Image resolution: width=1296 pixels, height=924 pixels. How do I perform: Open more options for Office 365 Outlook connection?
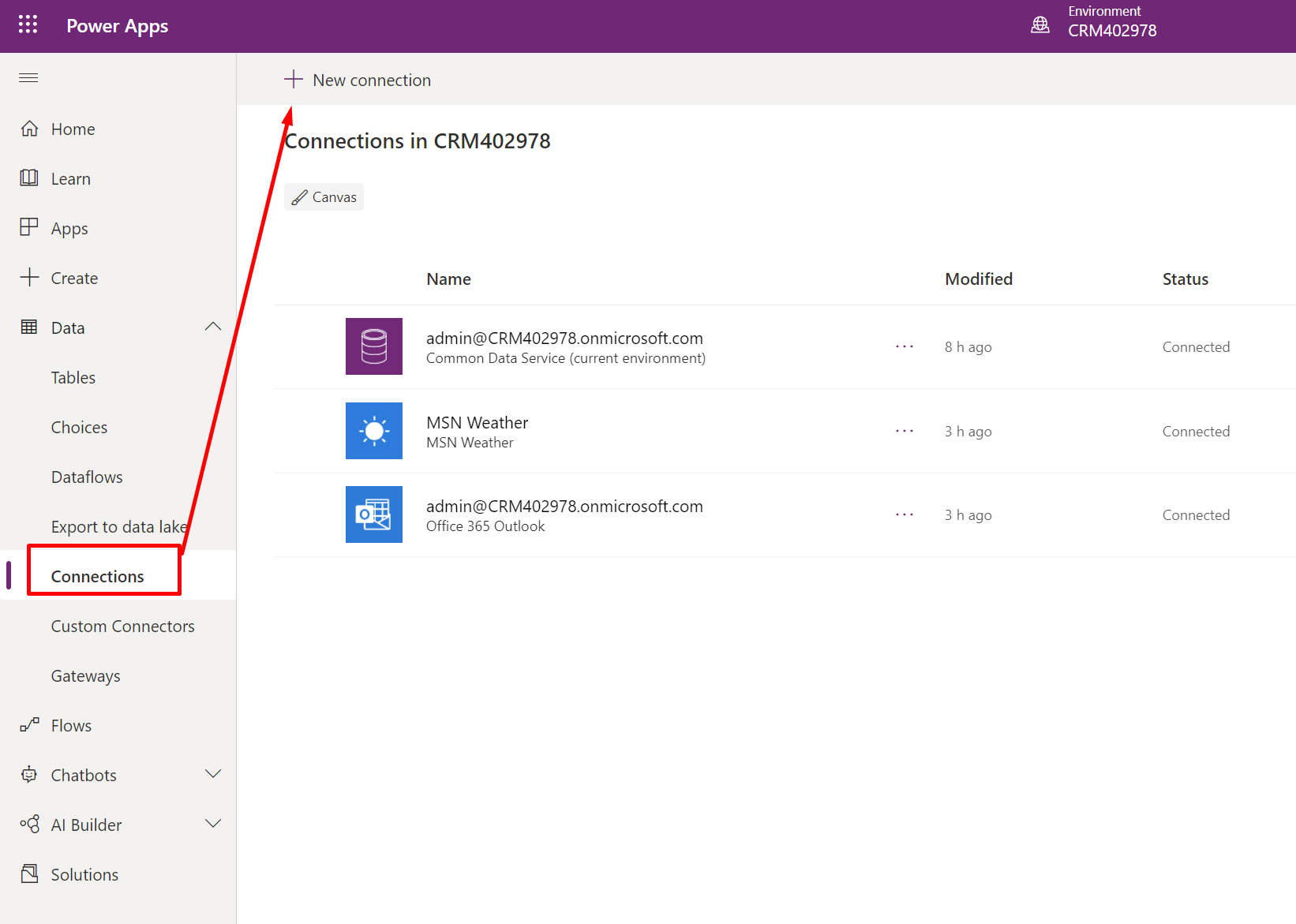click(x=905, y=514)
